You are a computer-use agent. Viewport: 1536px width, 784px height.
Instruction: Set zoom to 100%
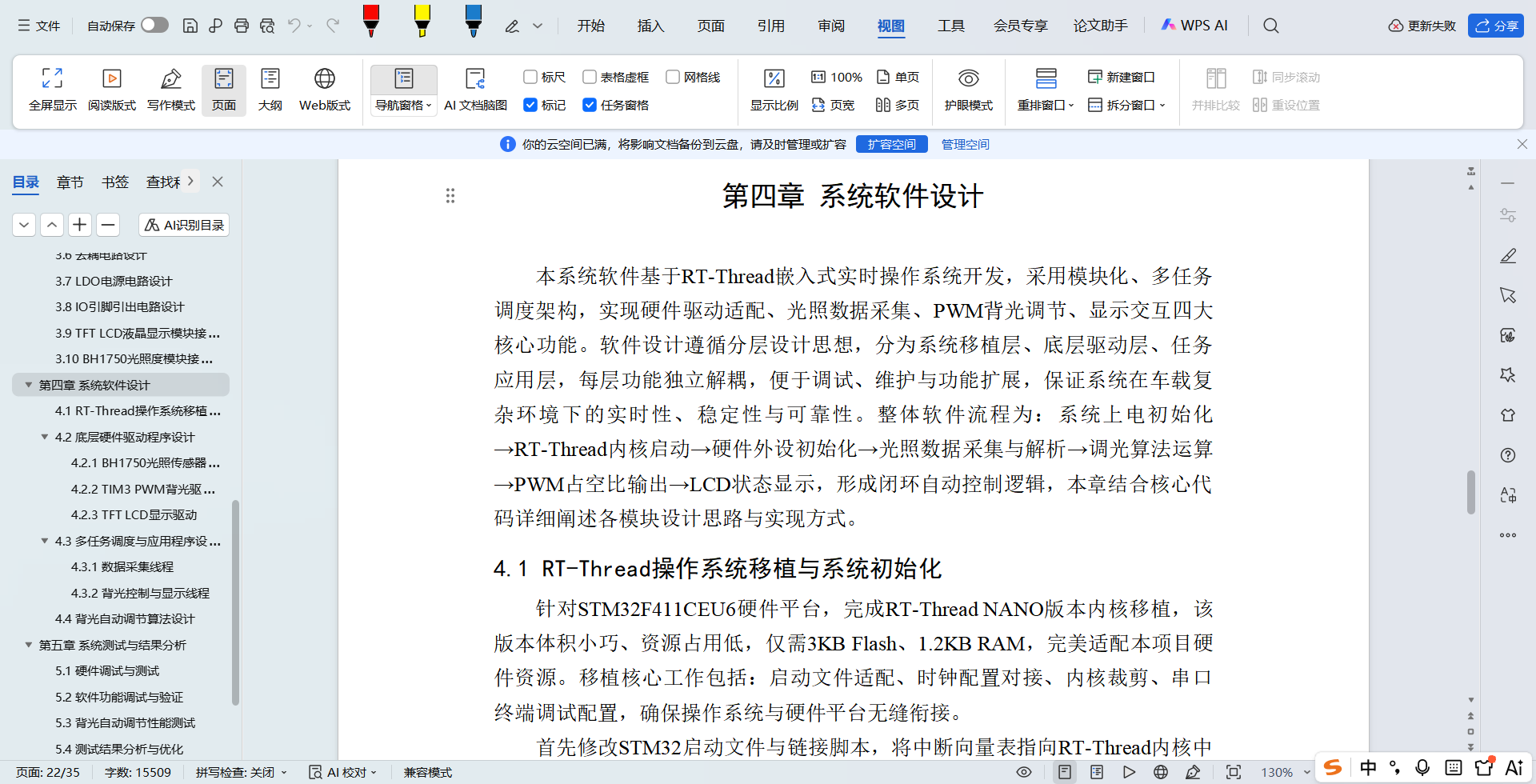[x=837, y=77]
